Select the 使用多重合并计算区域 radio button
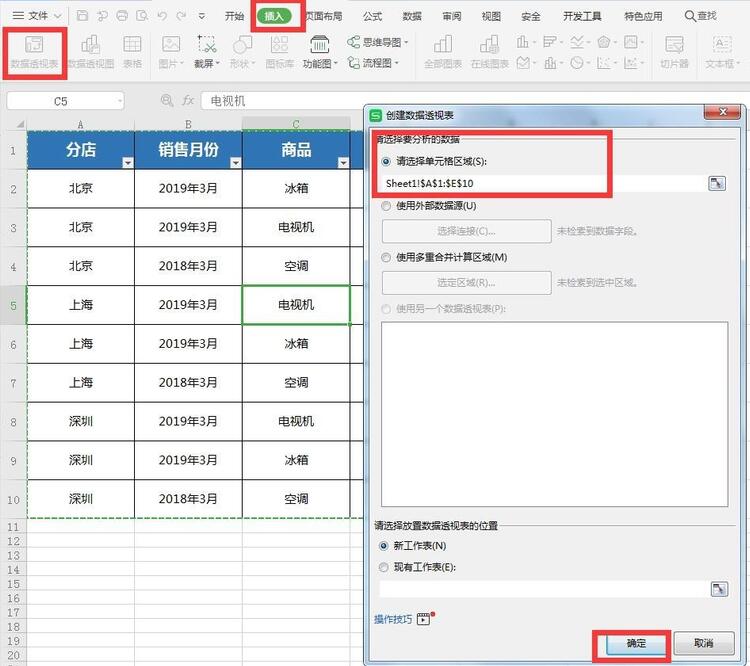Image resolution: width=750 pixels, height=666 pixels. pos(386,257)
